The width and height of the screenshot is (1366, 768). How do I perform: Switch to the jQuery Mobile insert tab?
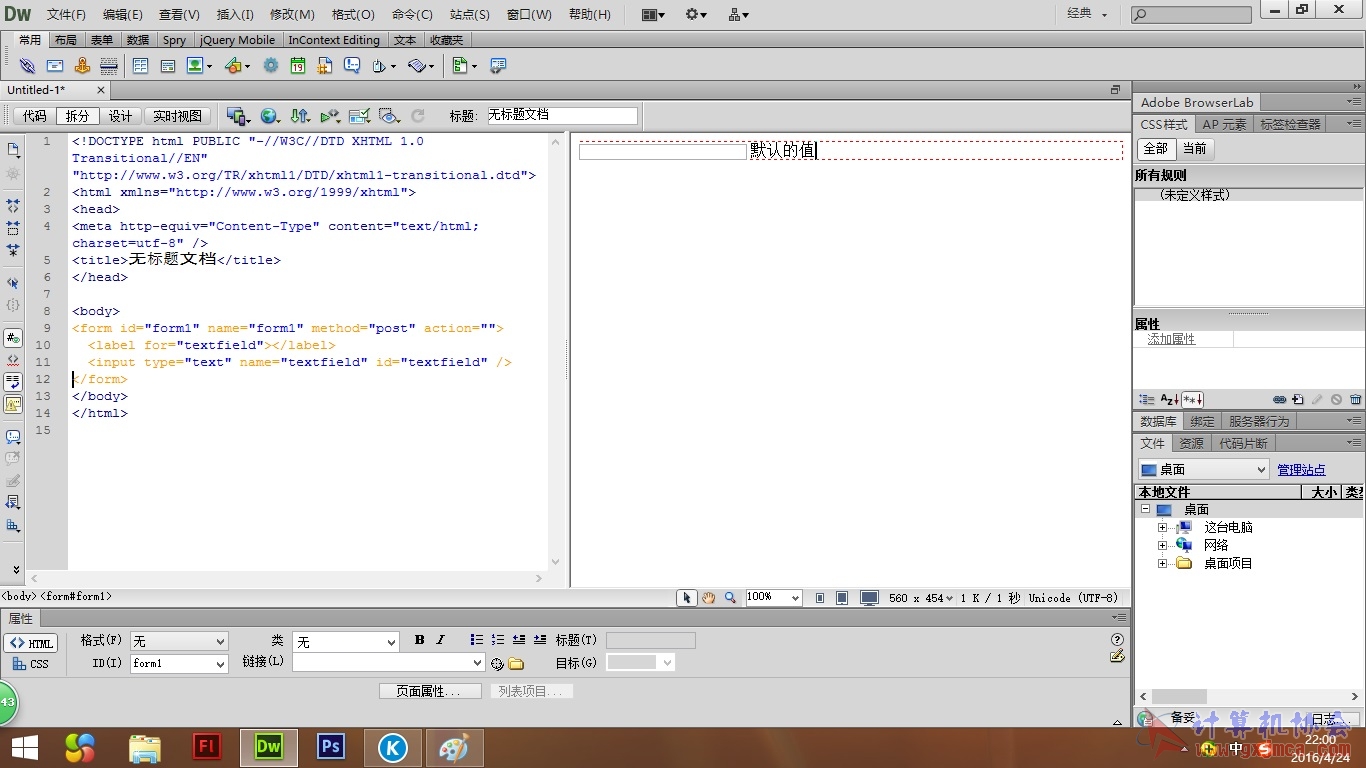tap(237, 40)
